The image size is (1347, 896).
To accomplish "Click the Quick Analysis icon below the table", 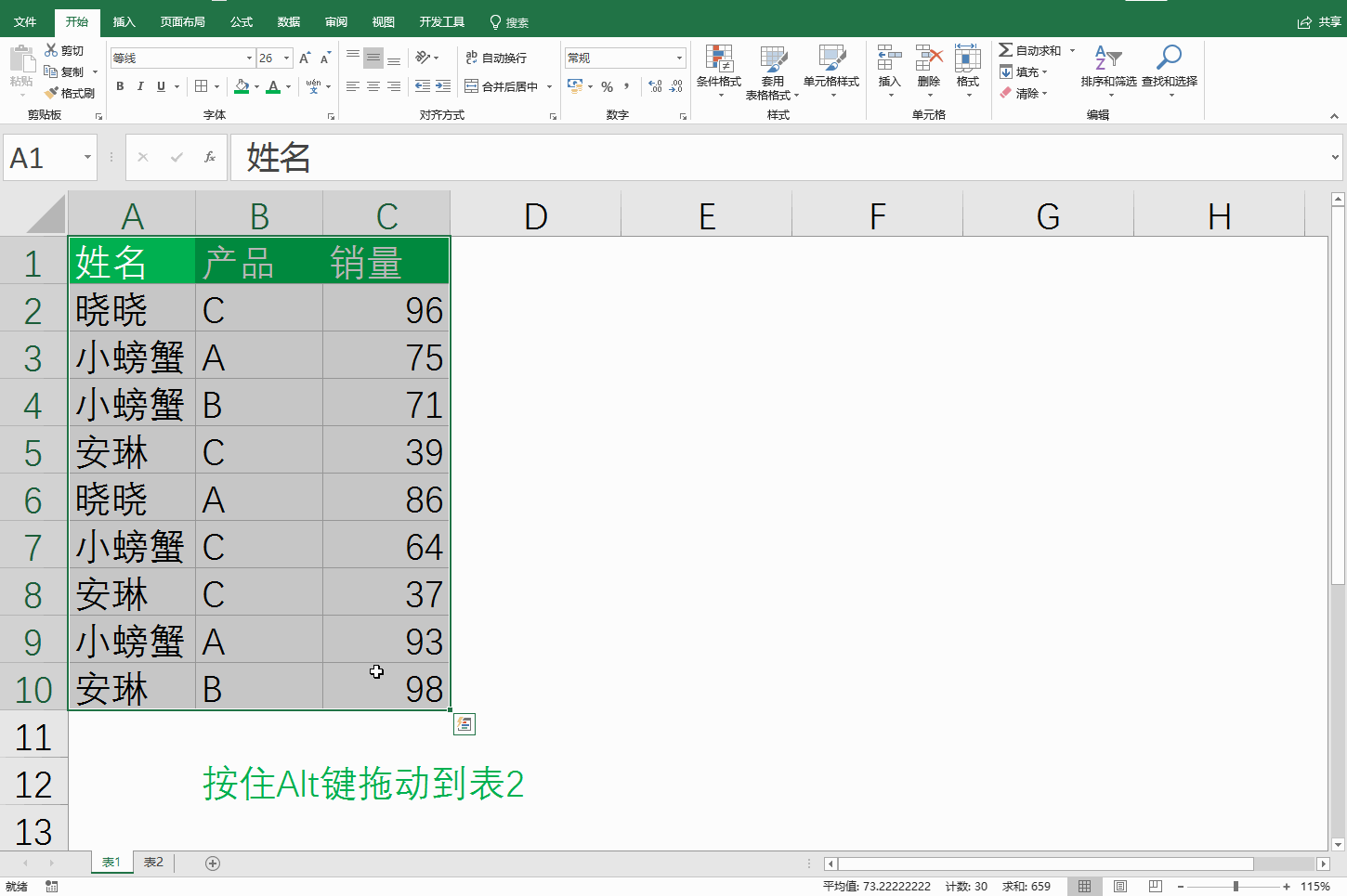I will pos(464,724).
